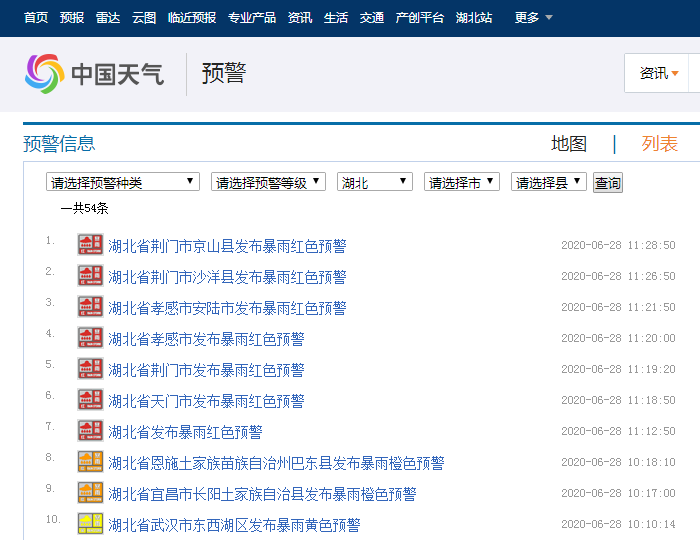Image resolution: width=700 pixels, height=540 pixels.
Task: Open 雷达 in the top navigation bar
Action: point(108,18)
